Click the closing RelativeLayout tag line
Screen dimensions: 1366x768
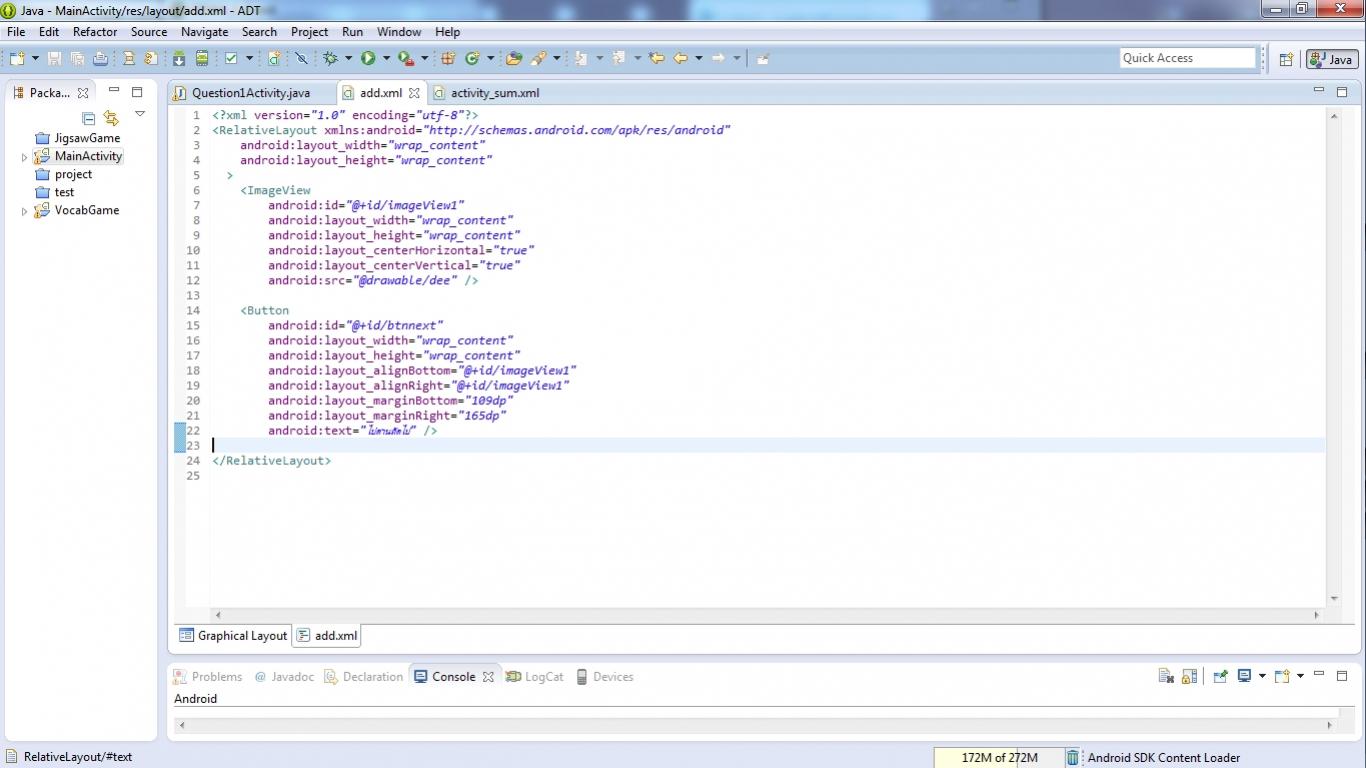tap(271, 461)
